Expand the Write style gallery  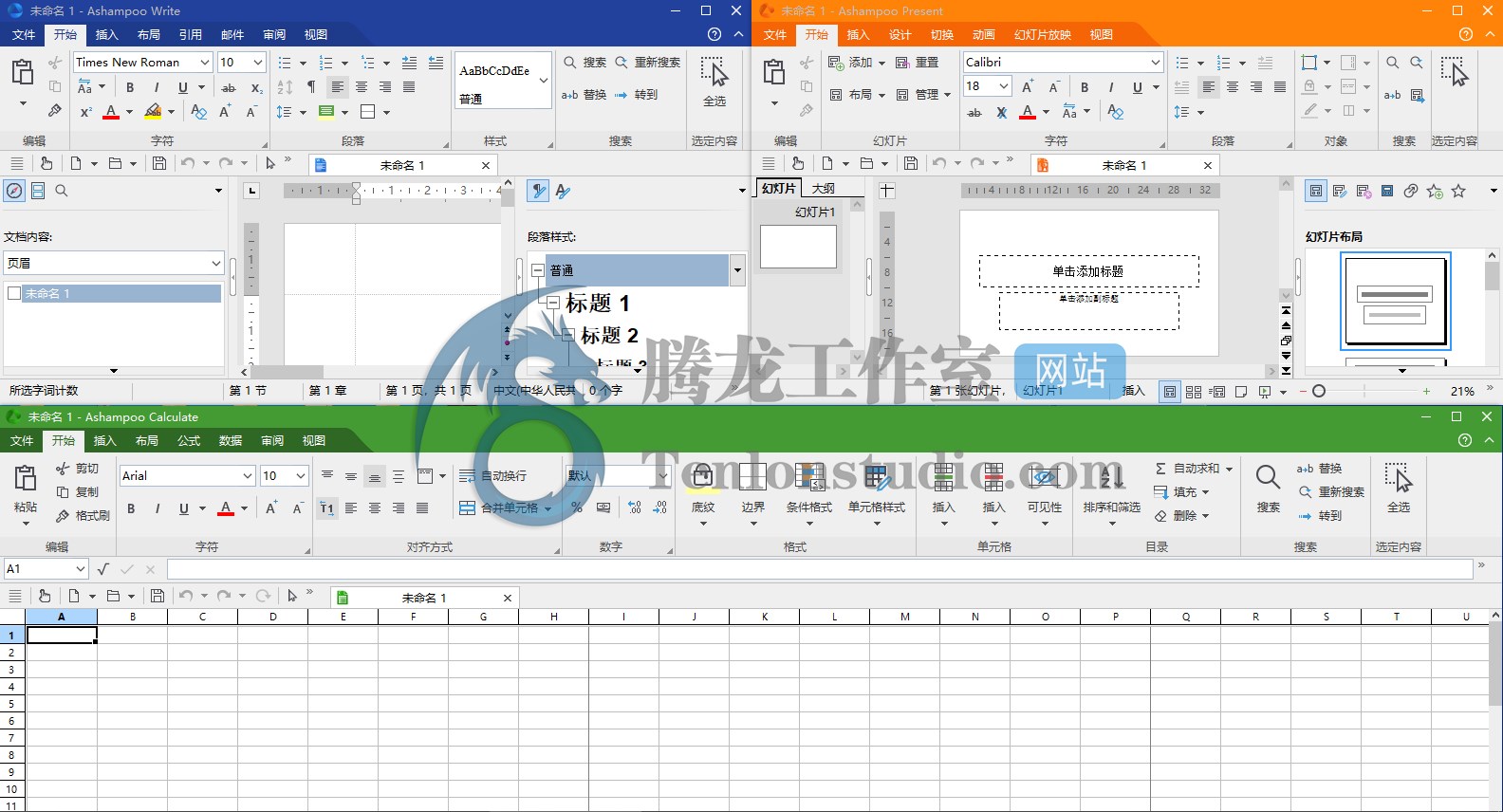click(543, 81)
